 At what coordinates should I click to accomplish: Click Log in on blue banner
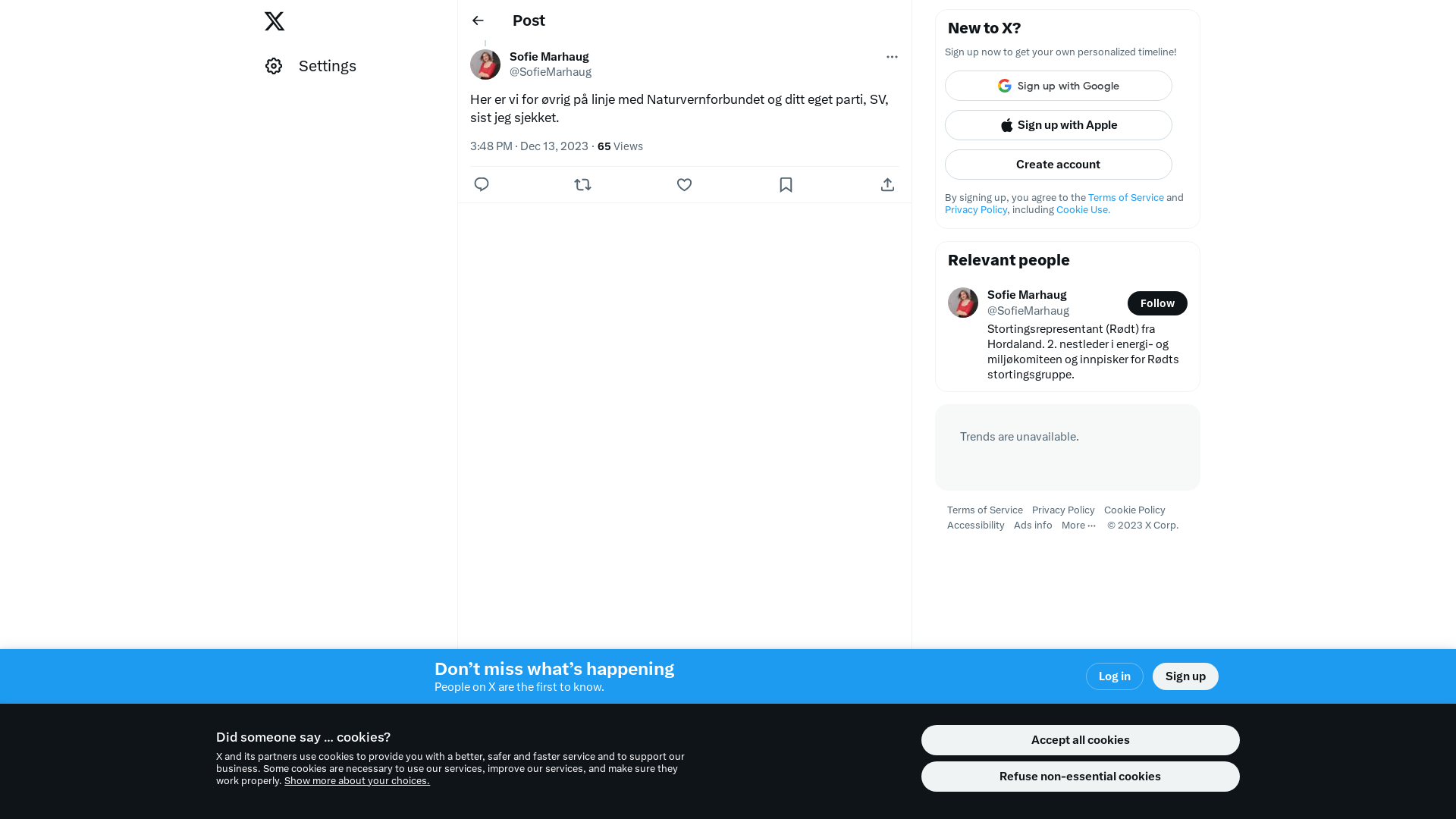(1114, 676)
